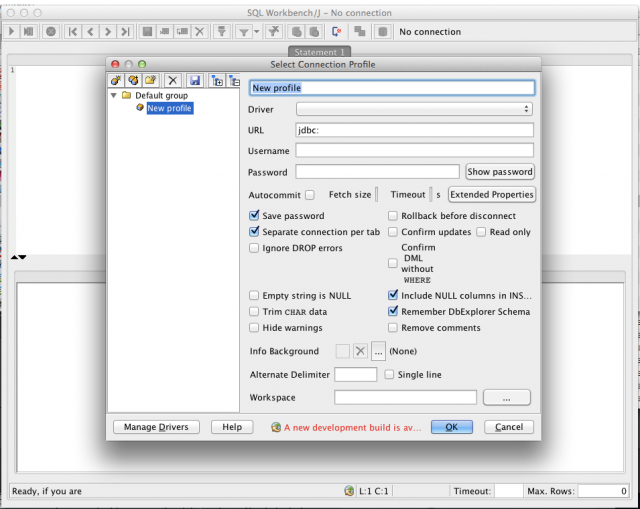640x509 pixels.
Task: Open Extended Properties
Action: [x=491, y=194]
